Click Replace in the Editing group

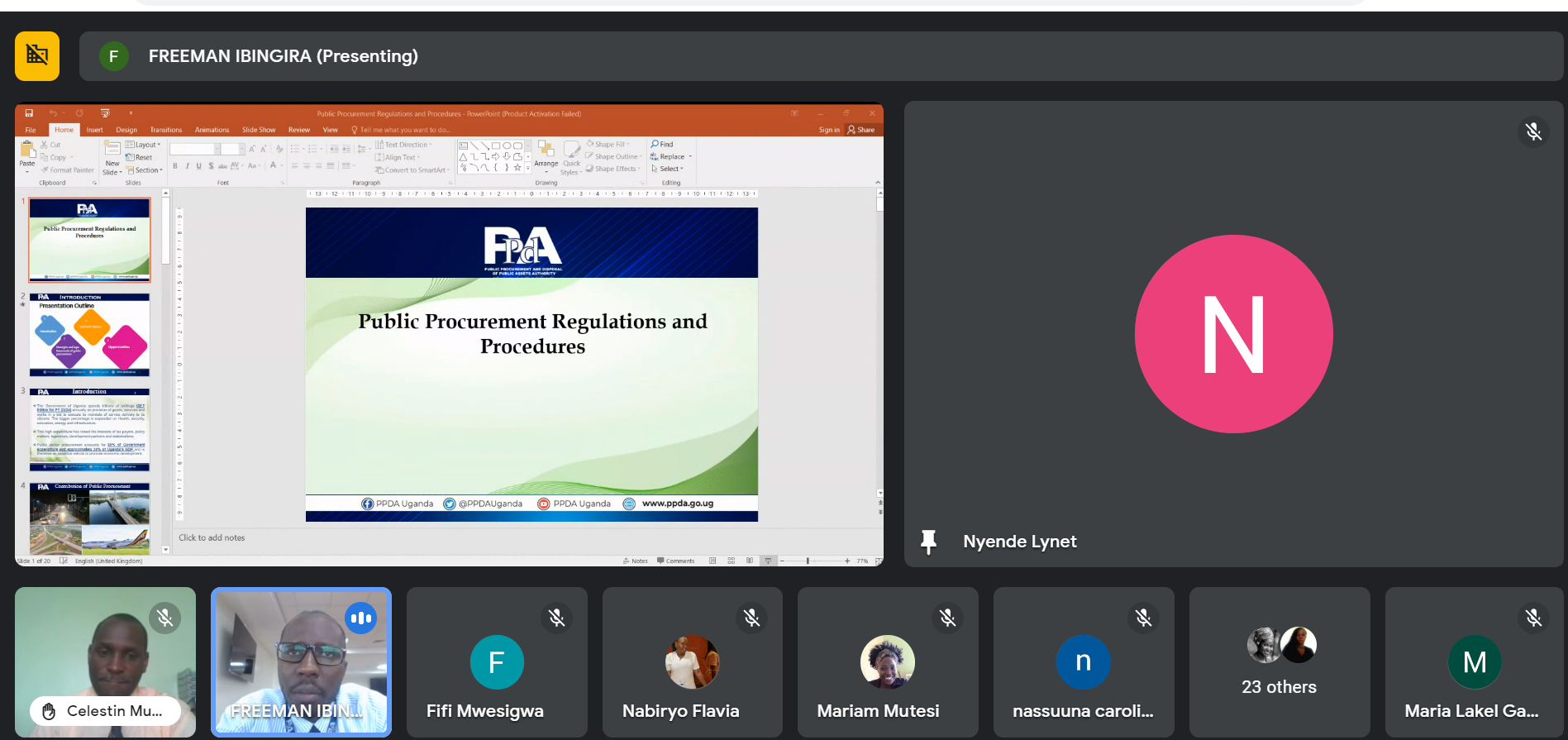671,156
